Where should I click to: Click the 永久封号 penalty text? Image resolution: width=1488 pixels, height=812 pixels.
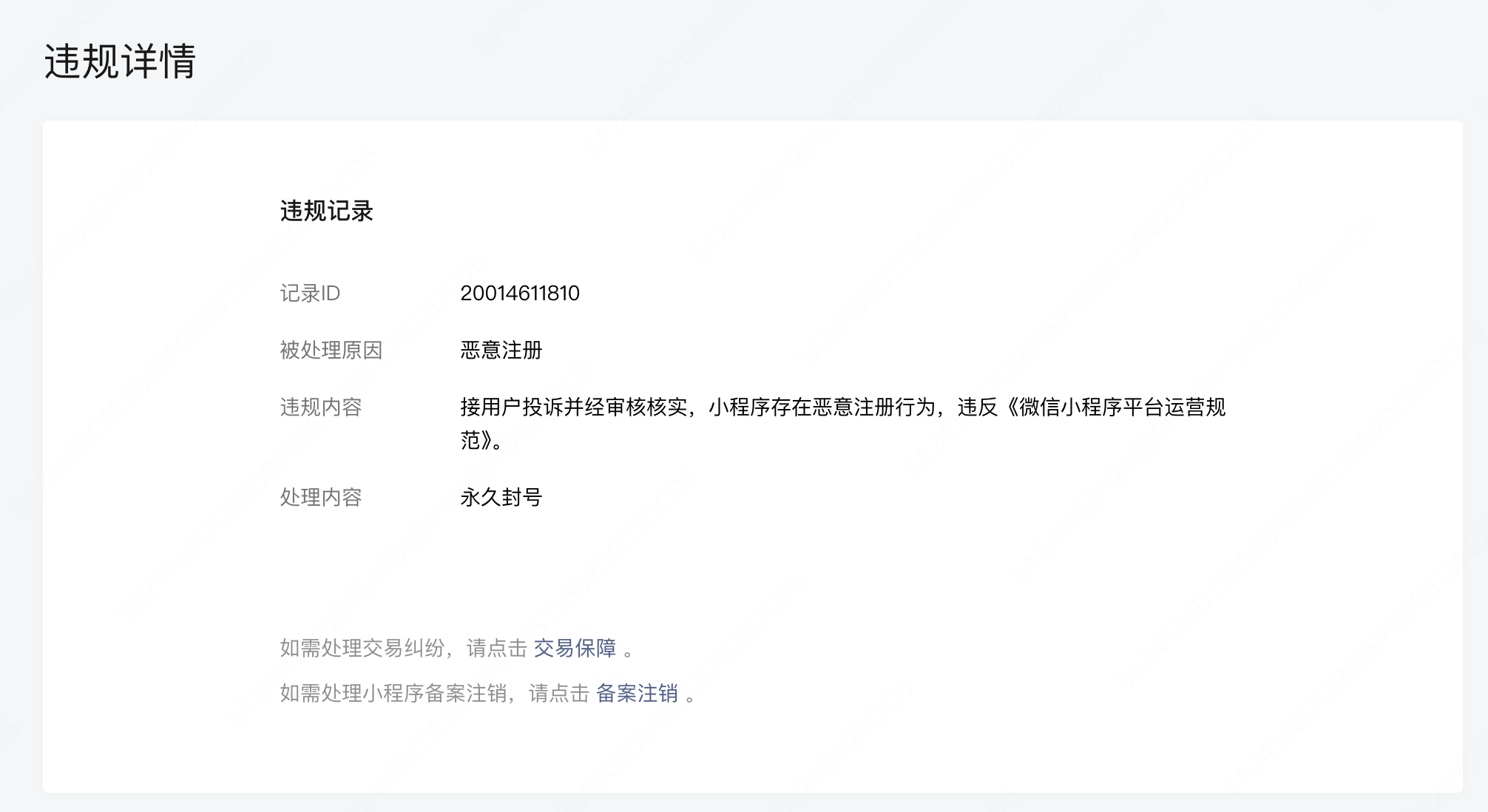tap(501, 498)
